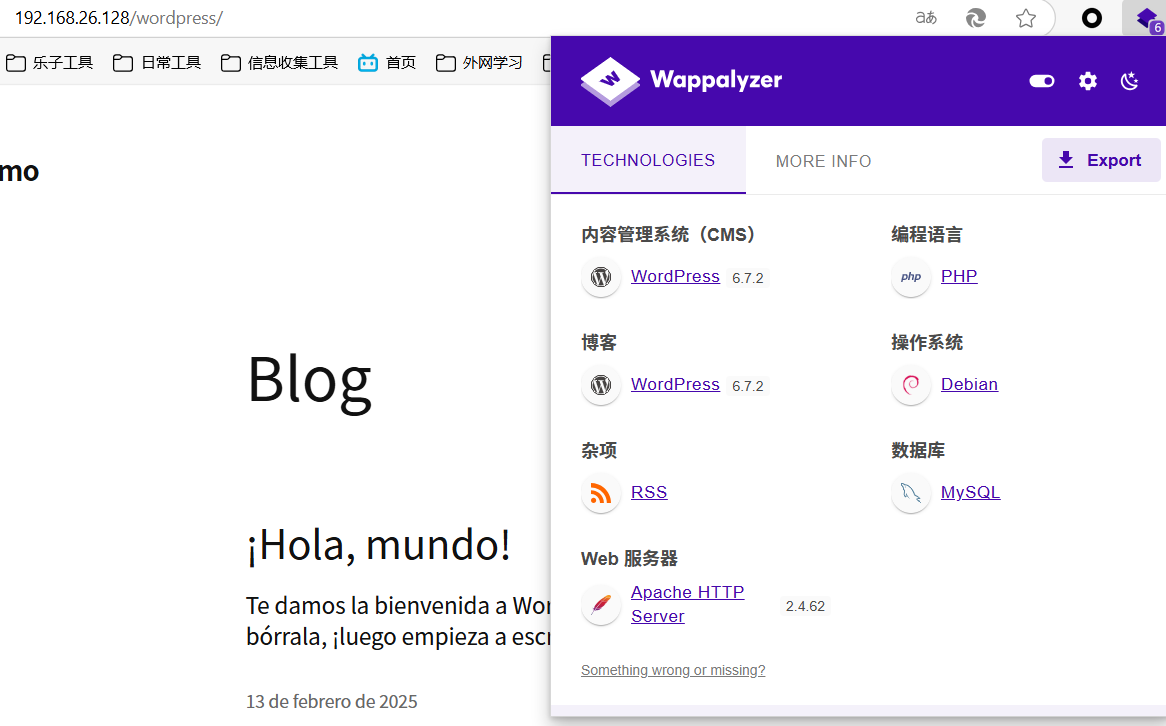This screenshot has width=1166, height=726.
Task: Click the address bar URL
Action: [119, 18]
